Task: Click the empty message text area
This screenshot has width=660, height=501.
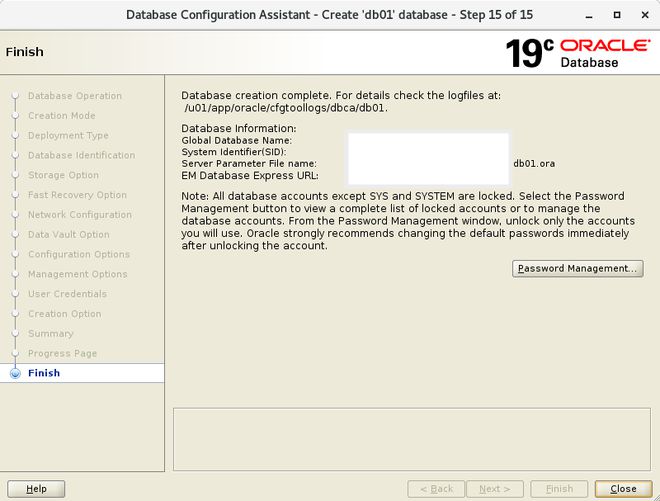Action: 412,439
